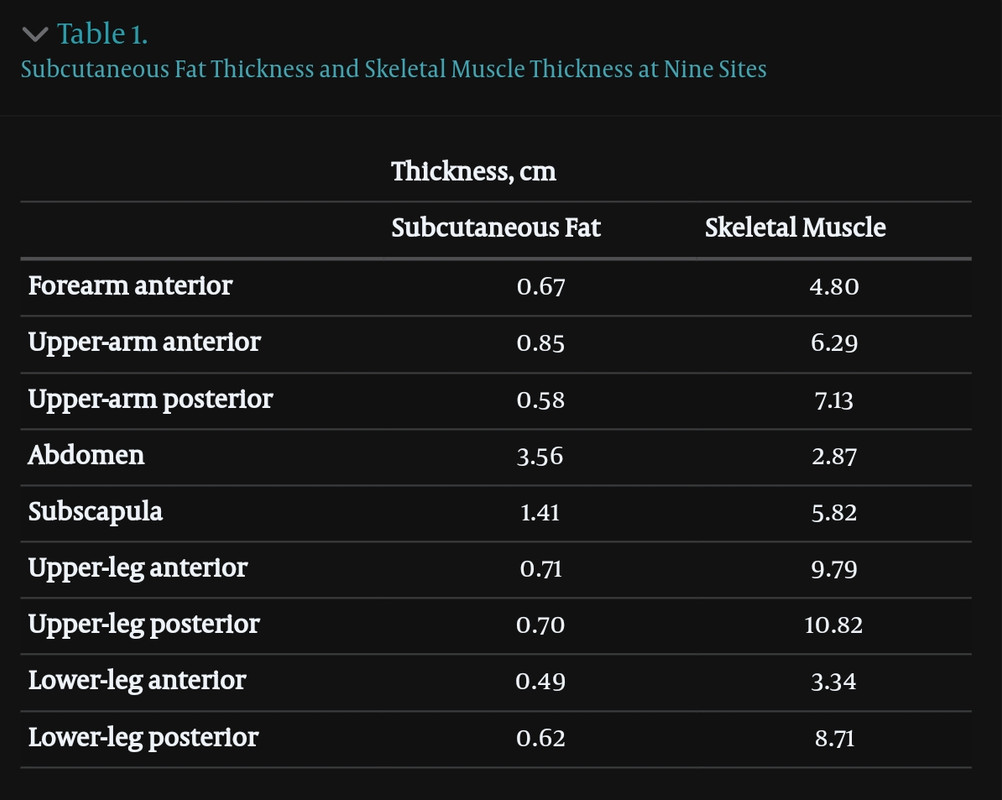1002x800 pixels.
Task: Select the Lower-leg posterior muscle value 8.71
Action: pos(834,739)
